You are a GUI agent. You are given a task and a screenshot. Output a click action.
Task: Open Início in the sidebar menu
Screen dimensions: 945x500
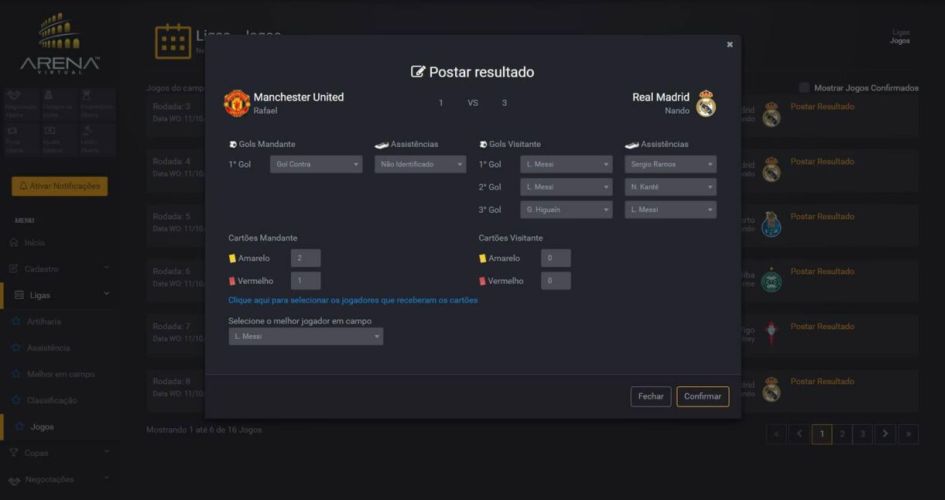[35, 243]
